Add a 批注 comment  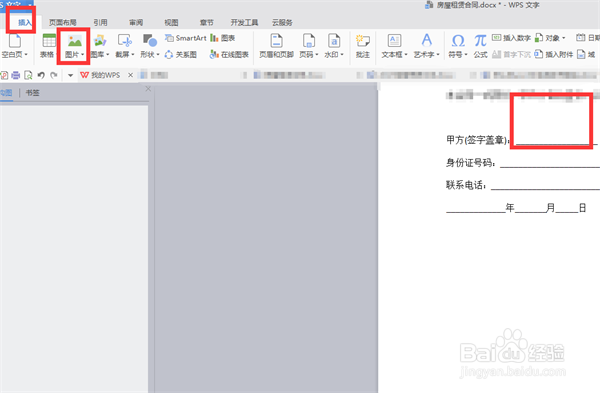[362, 46]
